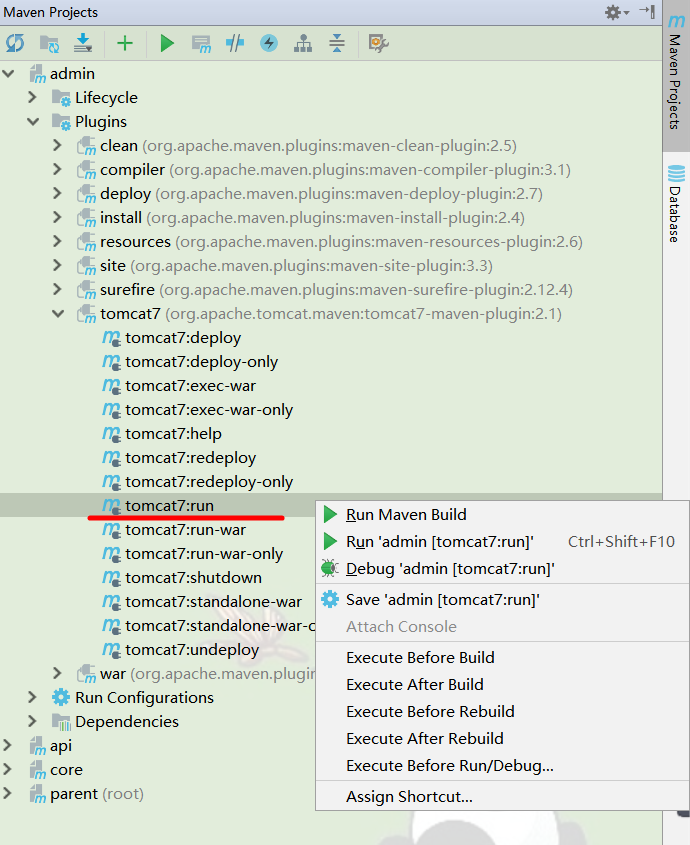The image size is (690, 845).
Task: Choose Save 'admin [tomcat7:run]' menu entry
Action: point(502,600)
